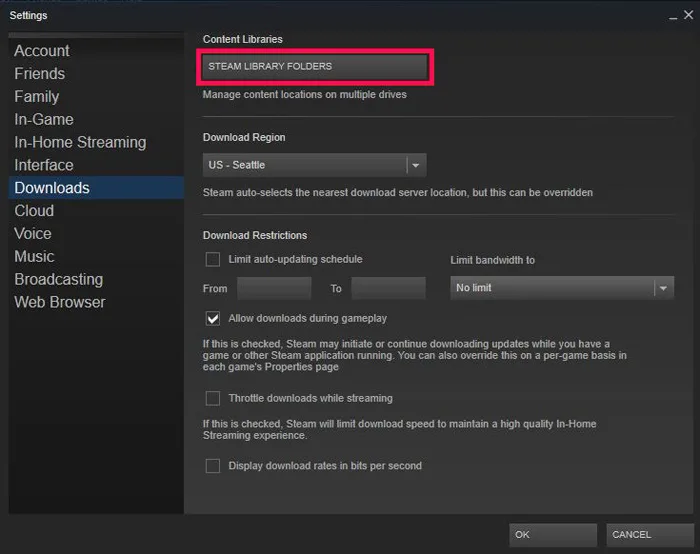700x554 pixels.
Task: Confirm settings with the OK button
Action: [553, 535]
